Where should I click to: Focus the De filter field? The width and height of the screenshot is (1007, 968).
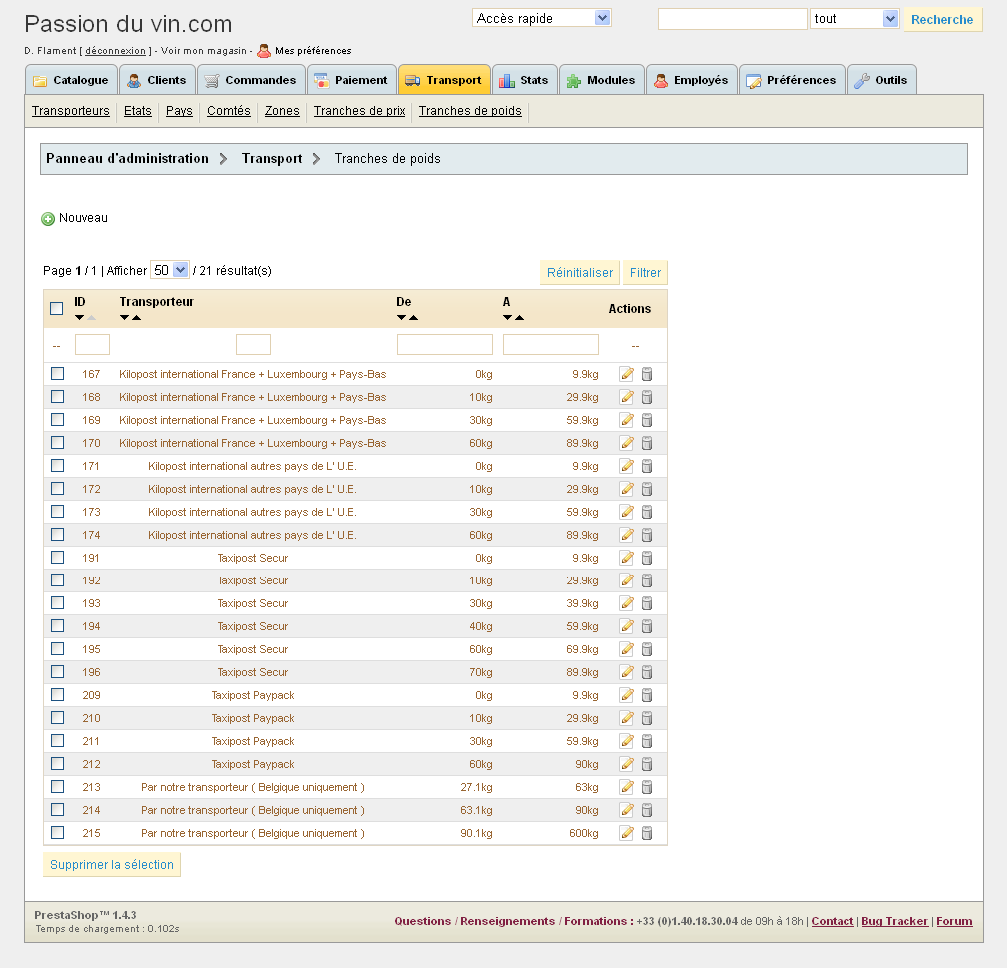(x=445, y=344)
